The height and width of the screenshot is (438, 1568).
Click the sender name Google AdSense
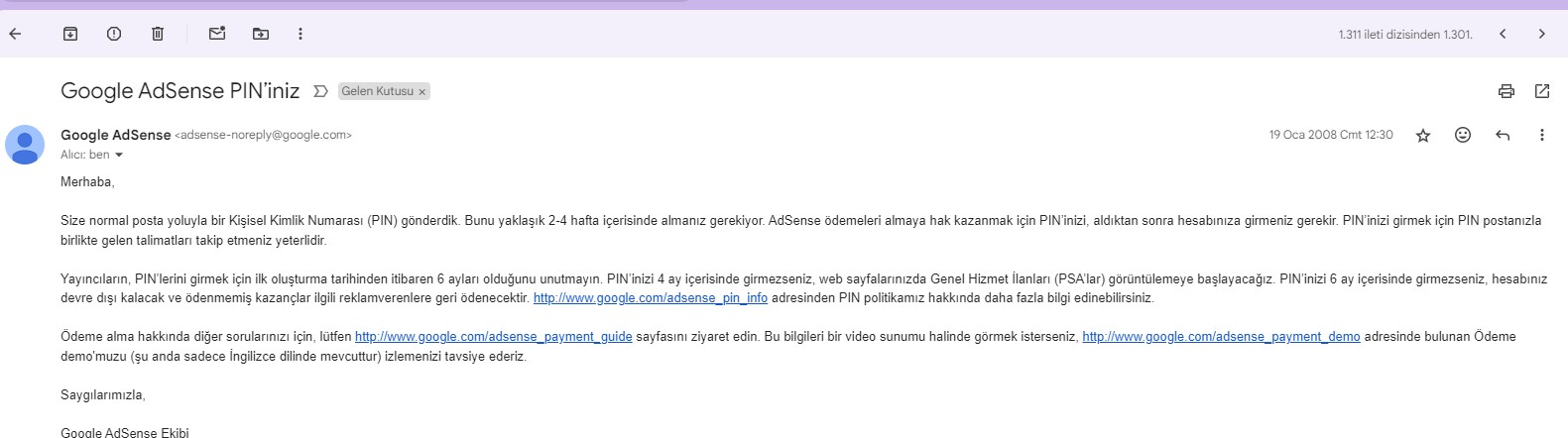pos(115,135)
